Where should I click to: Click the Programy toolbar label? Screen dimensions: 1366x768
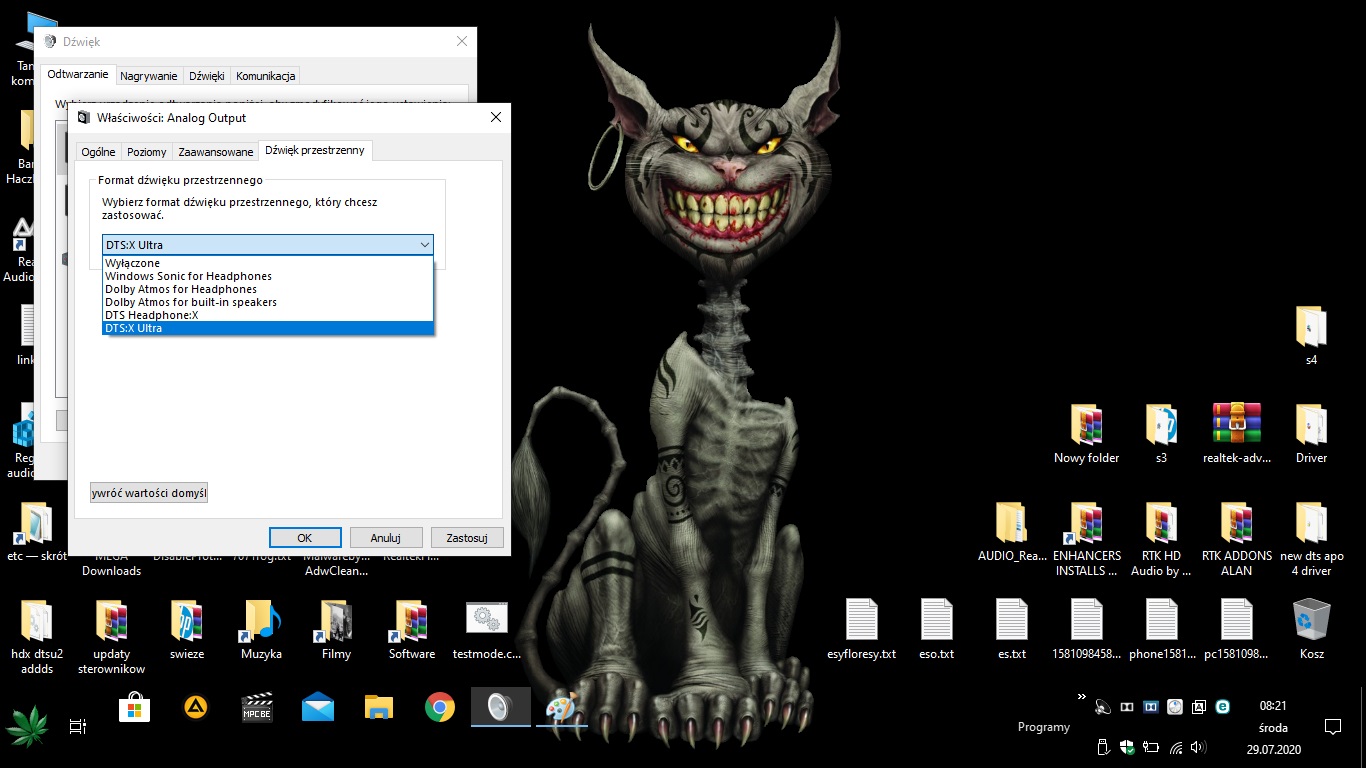click(x=1043, y=727)
